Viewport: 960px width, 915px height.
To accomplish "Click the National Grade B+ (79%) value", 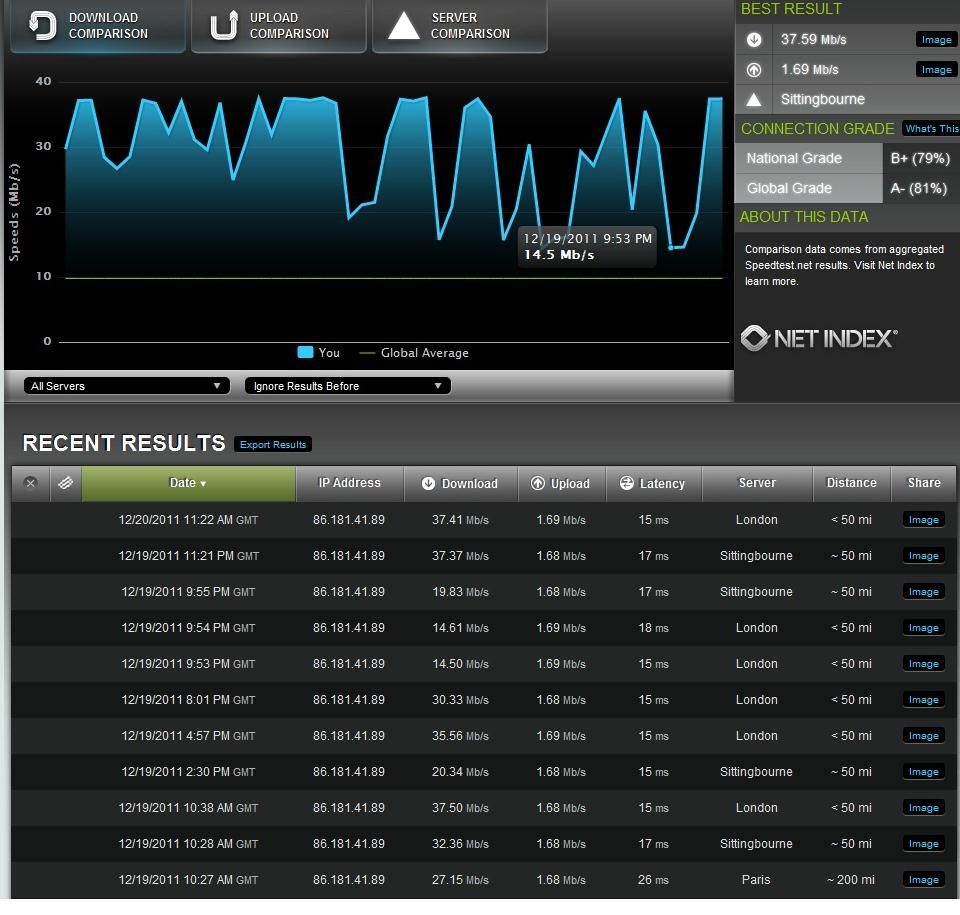I will click(920, 158).
